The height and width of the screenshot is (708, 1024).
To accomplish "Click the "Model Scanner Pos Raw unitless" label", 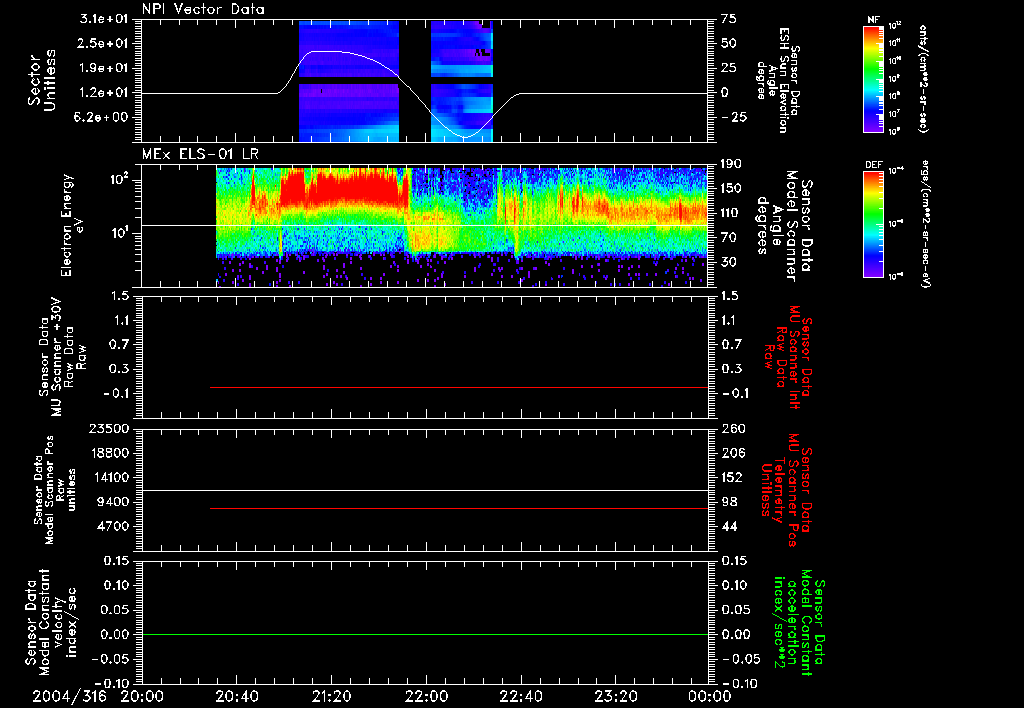I will tap(54, 490).
